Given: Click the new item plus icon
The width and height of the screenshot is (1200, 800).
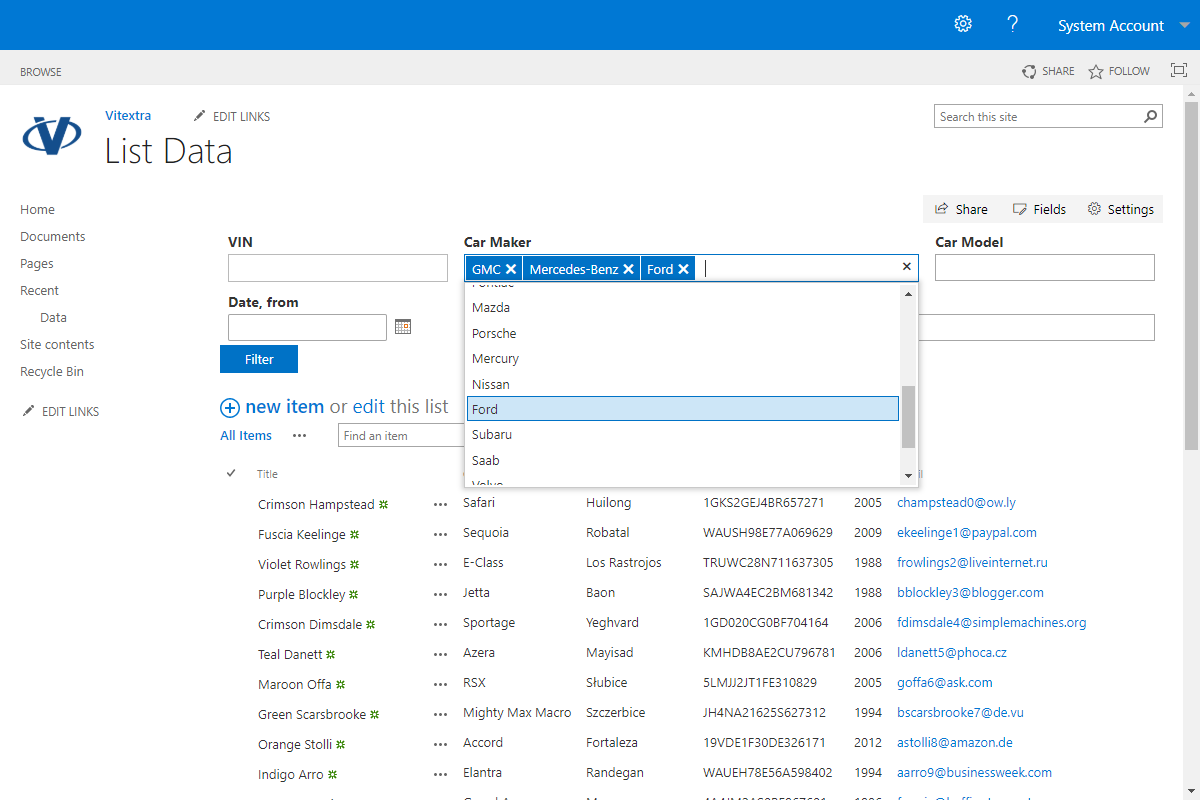Looking at the screenshot, I should [230, 407].
